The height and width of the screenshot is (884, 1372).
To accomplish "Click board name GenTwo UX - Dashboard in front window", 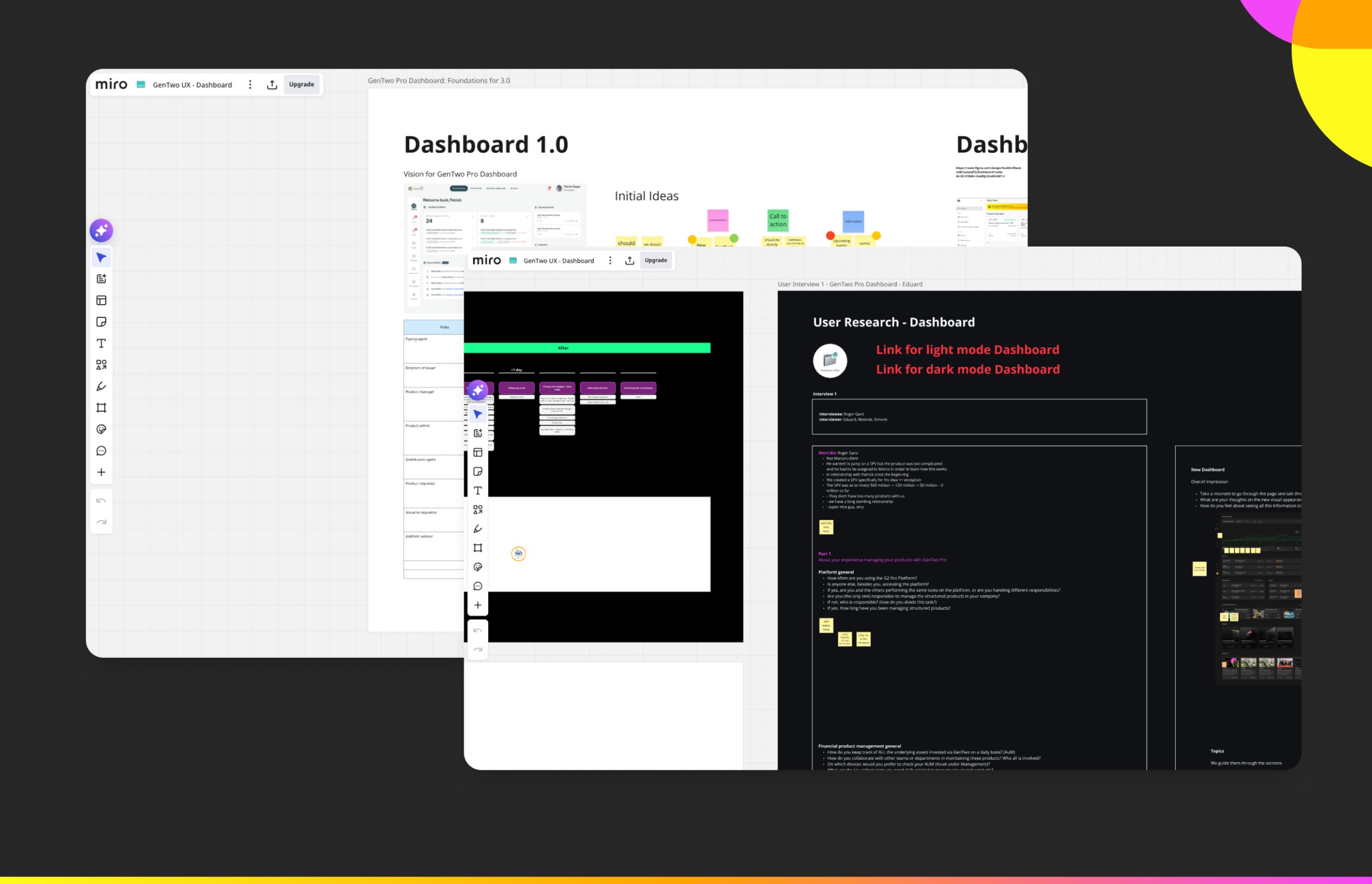I will [x=558, y=261].
